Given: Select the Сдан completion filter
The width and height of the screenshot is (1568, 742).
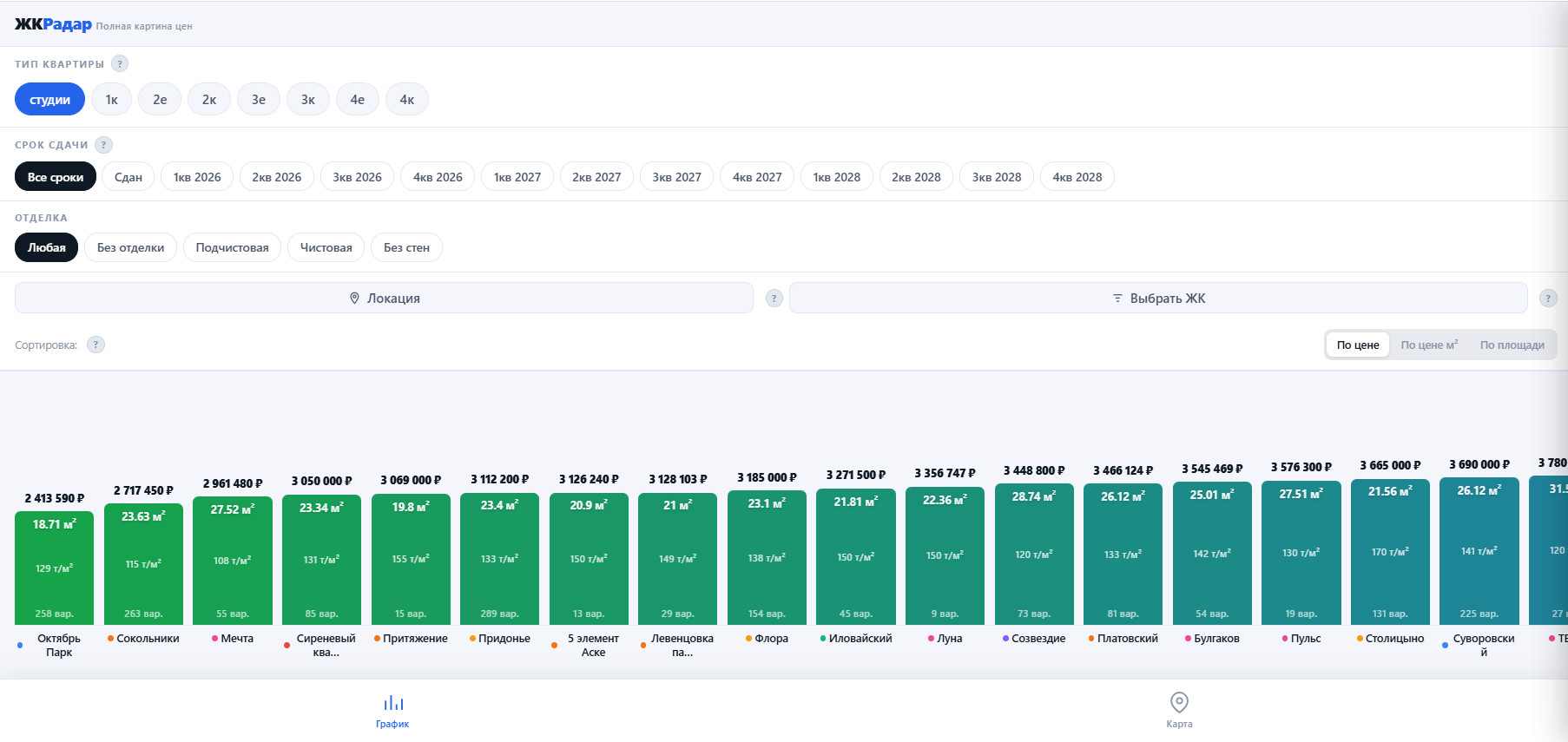Looking at the screenshot, I should (x=128, y=177).
